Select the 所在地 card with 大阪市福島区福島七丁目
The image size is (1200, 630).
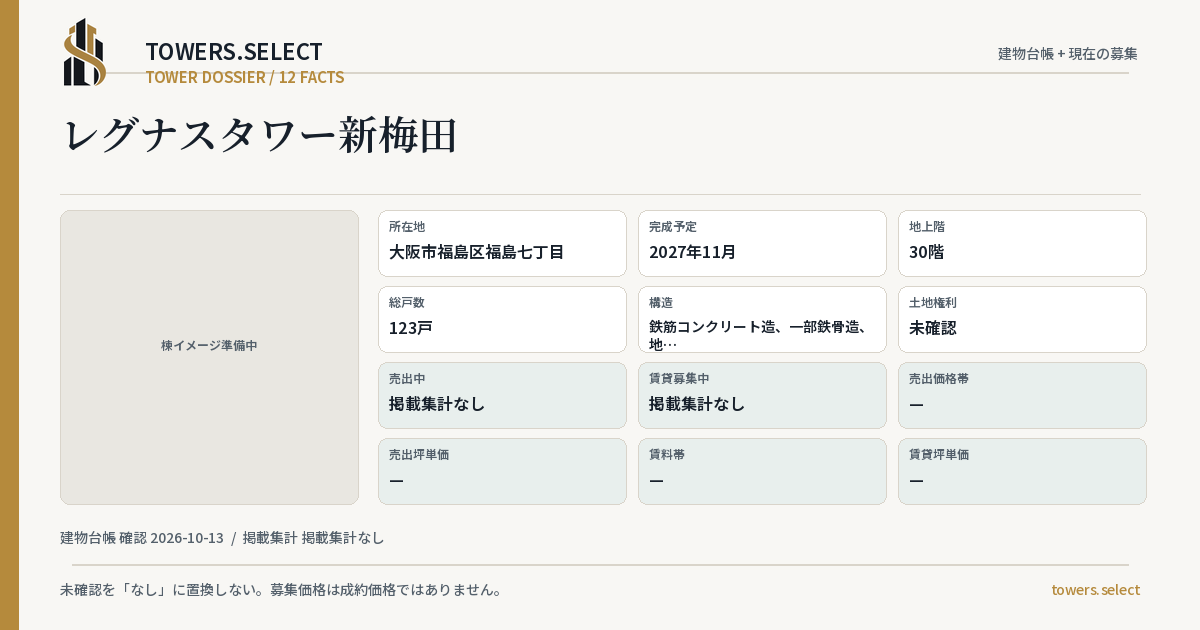(x=502, y=243)
